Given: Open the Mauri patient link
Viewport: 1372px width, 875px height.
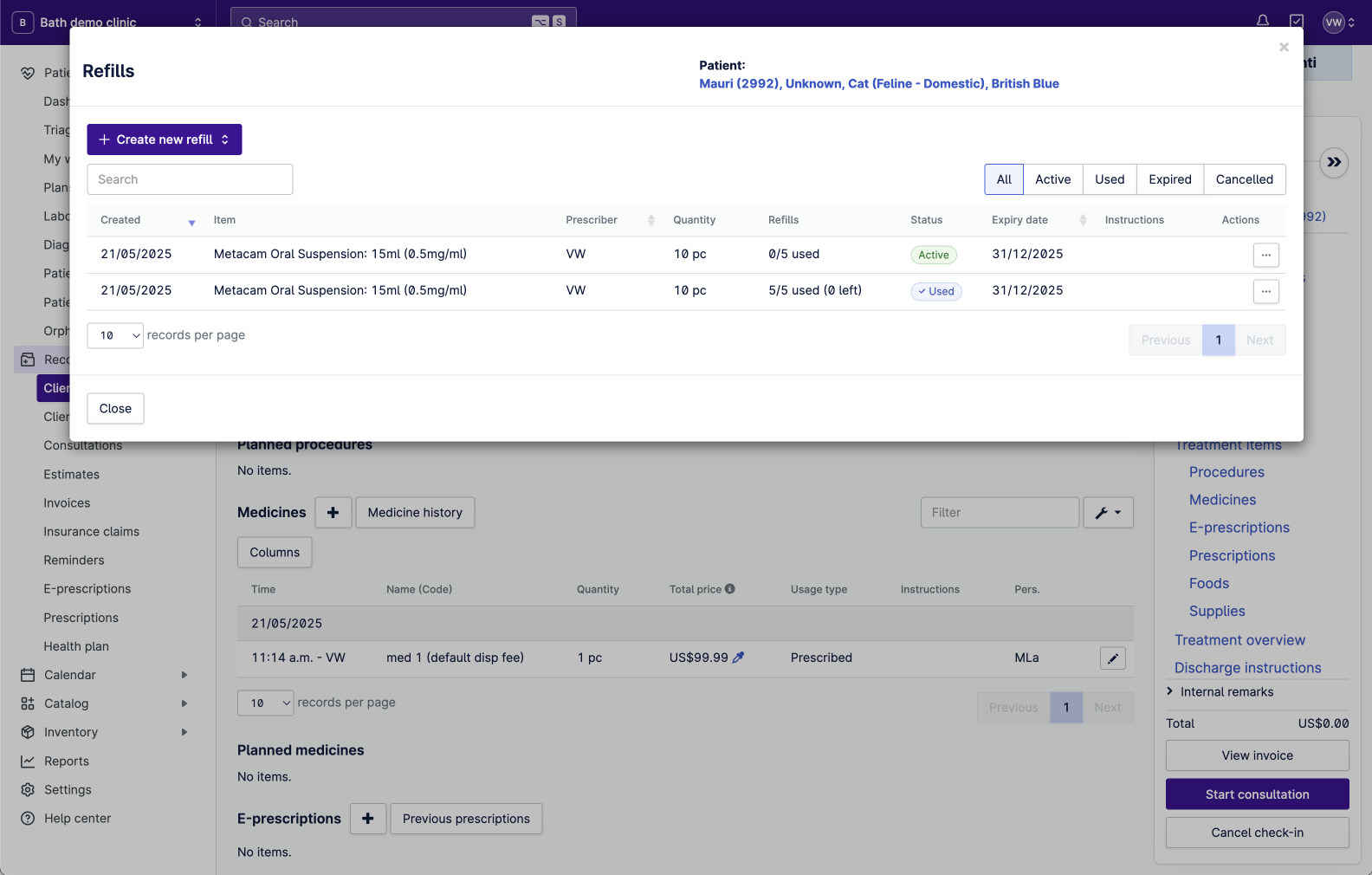Looking at the screenshot, I should coord(878,84).
